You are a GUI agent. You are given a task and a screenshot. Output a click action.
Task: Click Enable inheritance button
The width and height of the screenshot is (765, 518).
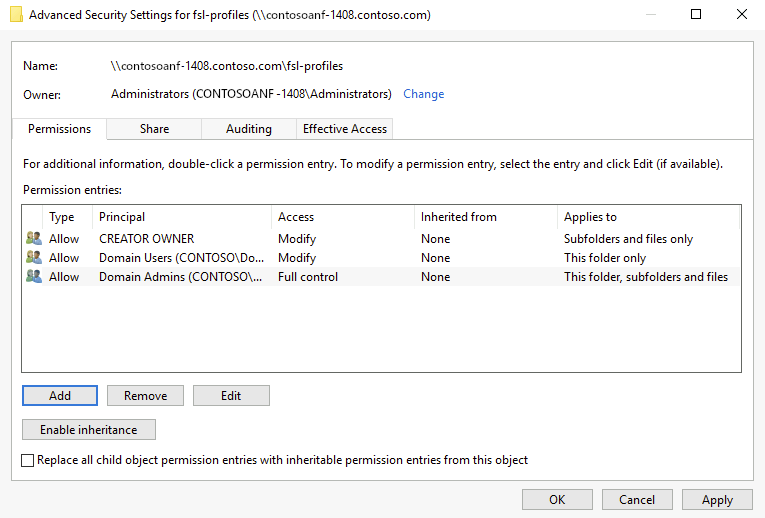point(89,430)
